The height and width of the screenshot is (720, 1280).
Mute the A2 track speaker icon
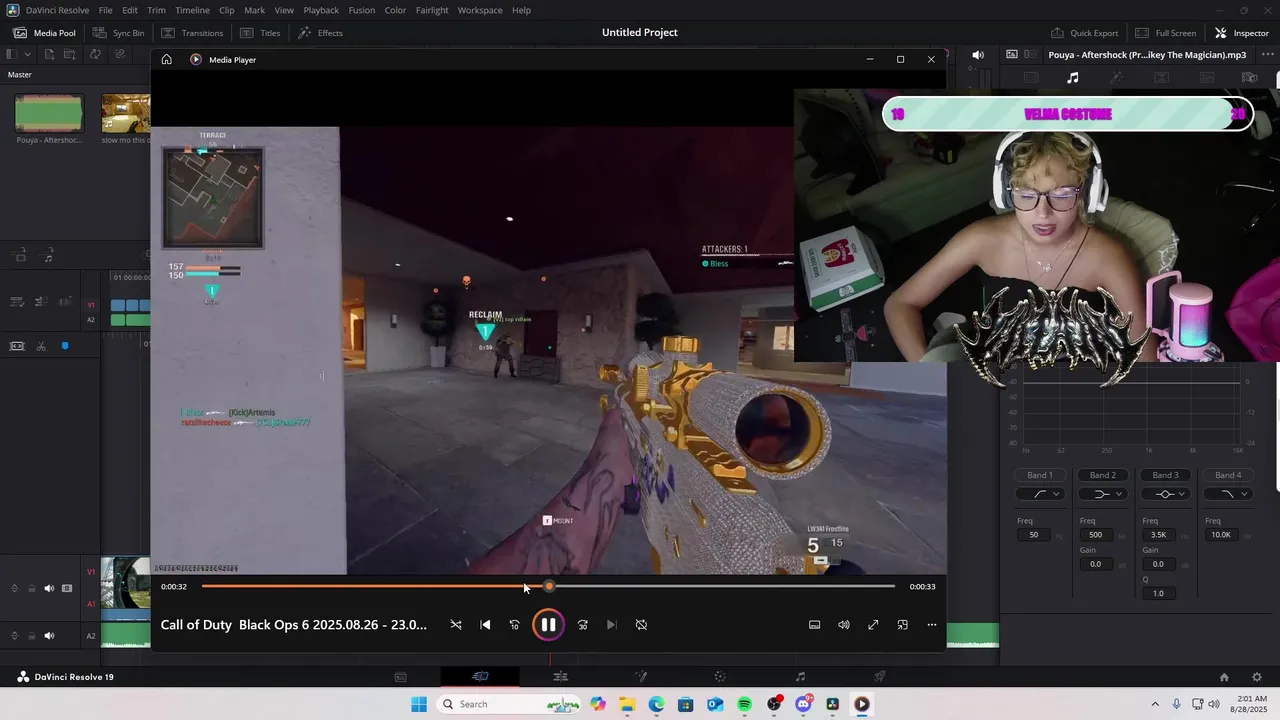point(49,635)
